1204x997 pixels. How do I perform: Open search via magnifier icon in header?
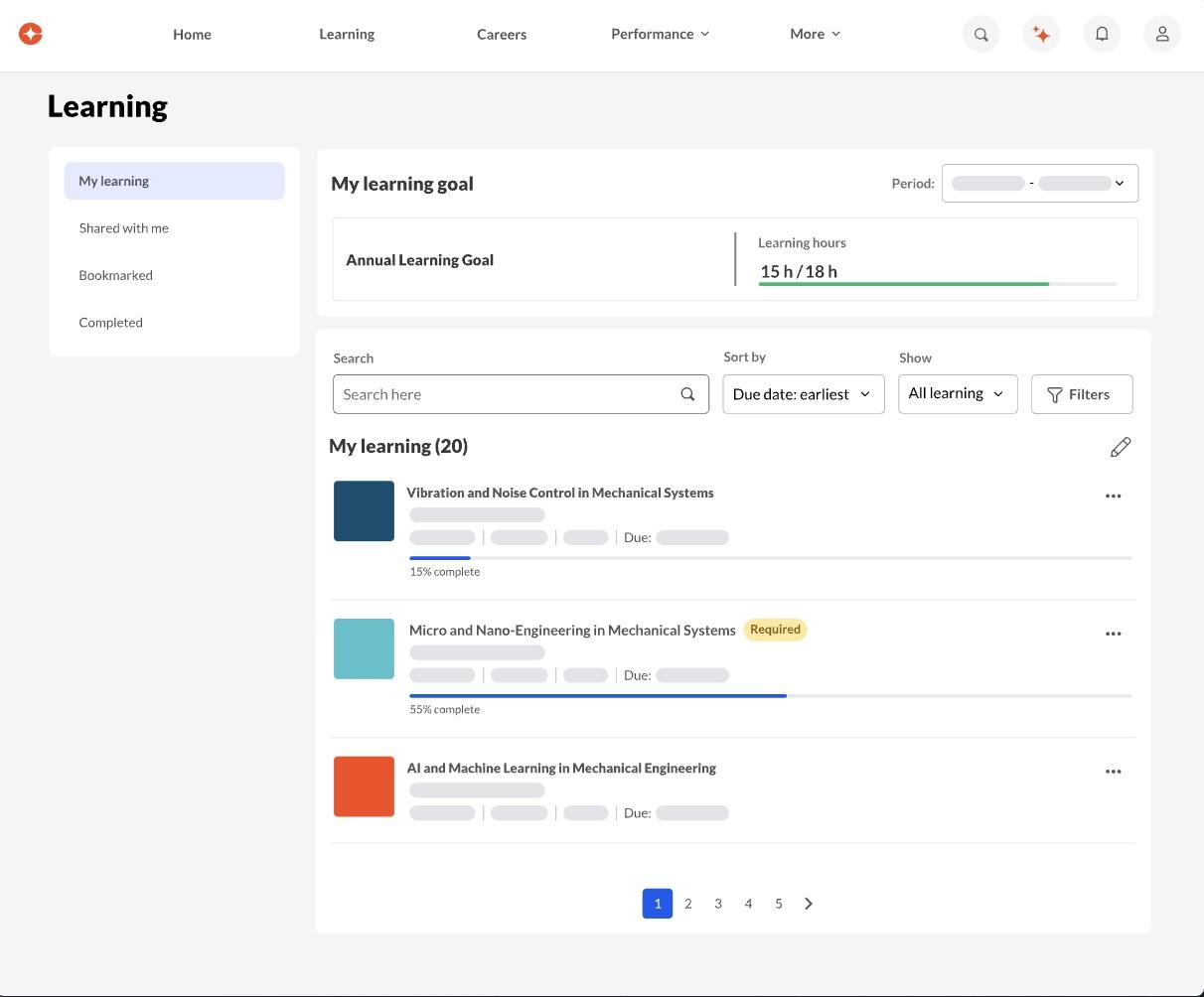coord(980,34)
